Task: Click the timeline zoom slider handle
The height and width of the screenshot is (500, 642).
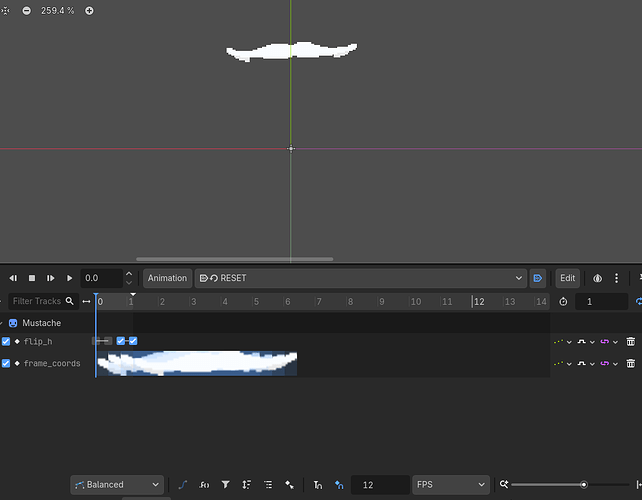Action: click(x=584, y=485)
